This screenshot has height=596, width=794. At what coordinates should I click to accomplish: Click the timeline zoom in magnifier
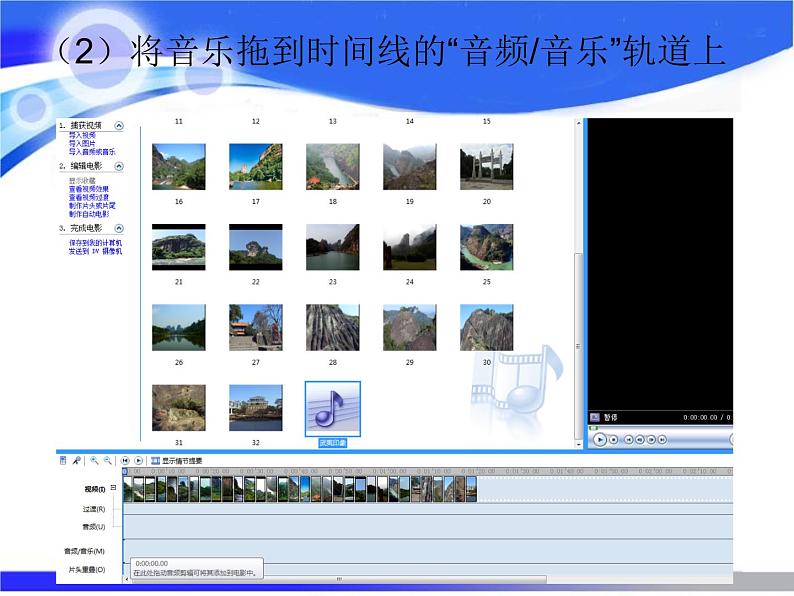[x=94, y=461]
